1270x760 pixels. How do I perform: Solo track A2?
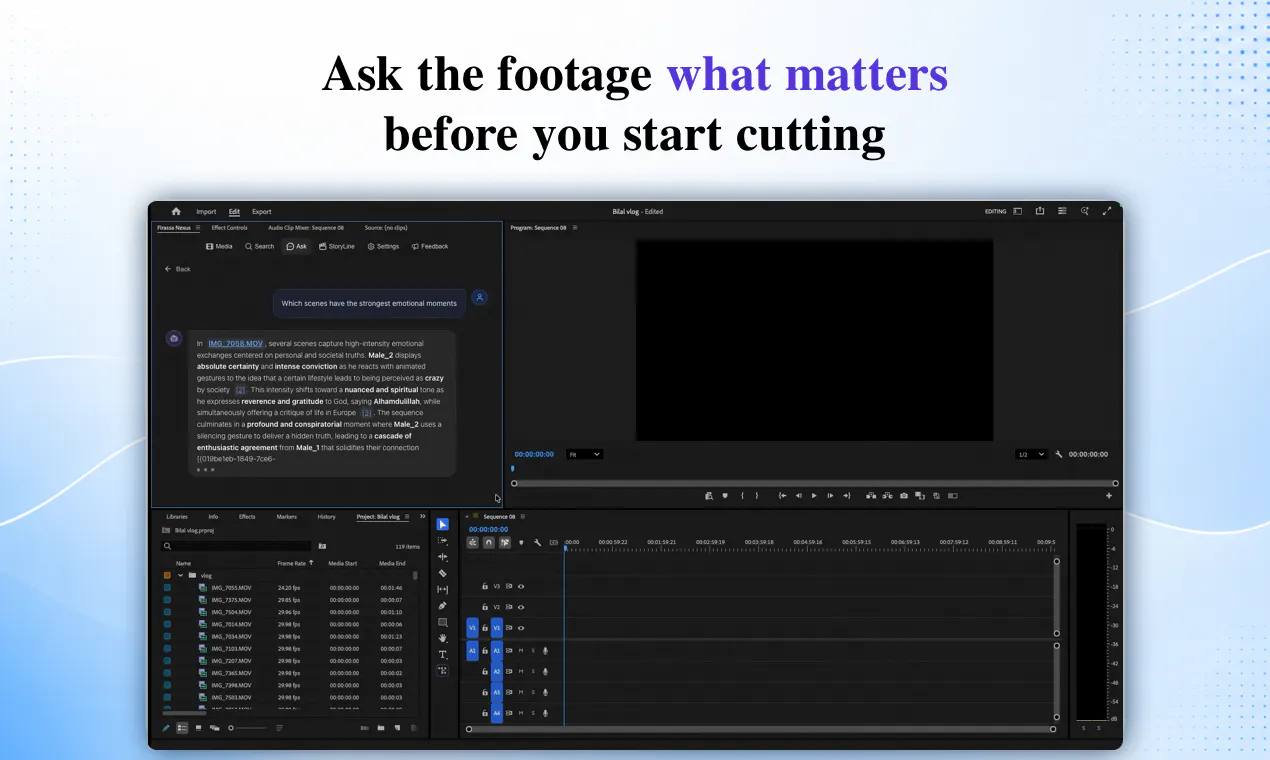(x=533, y=671)
